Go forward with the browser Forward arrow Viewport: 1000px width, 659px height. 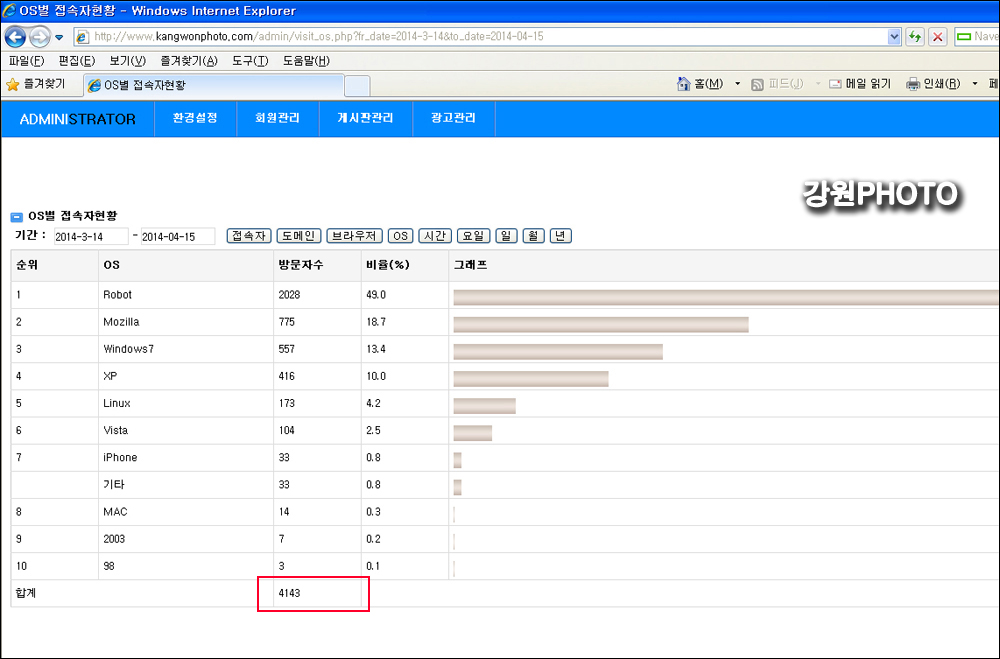(x=40, y=37)
